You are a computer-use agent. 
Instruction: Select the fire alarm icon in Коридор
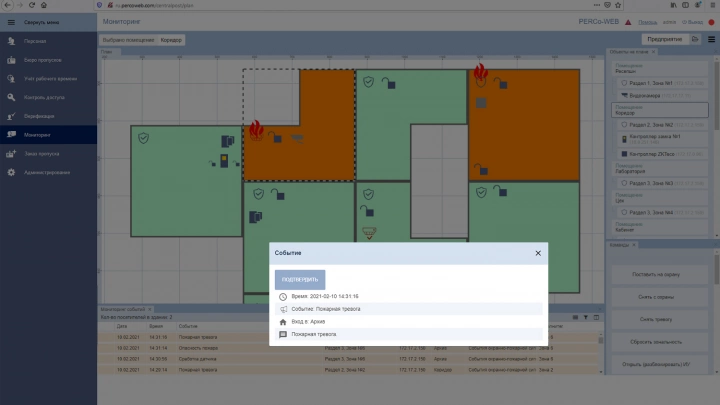[255, 129]
